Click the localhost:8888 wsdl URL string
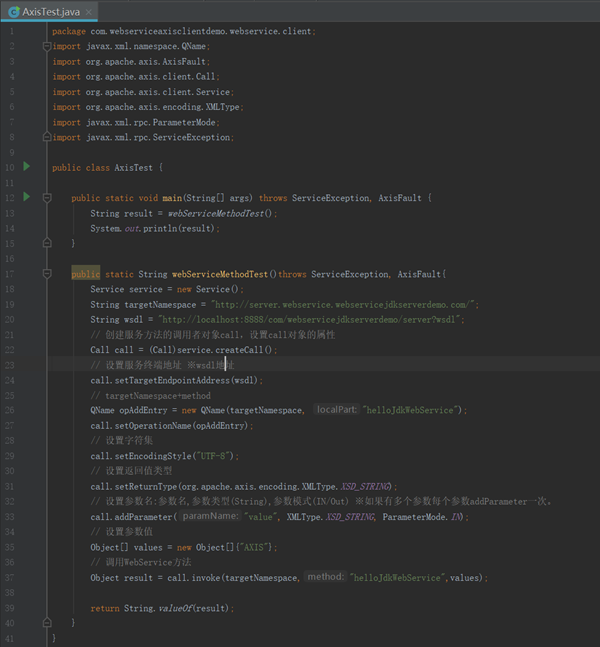Screen dimensions: 600x647 point(309,320)
